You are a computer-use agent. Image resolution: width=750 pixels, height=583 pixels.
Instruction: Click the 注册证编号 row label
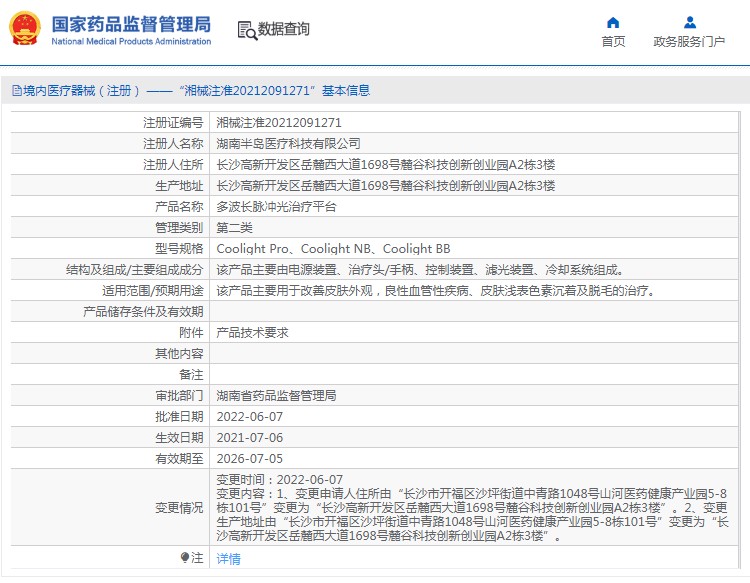tap(173, 123)
